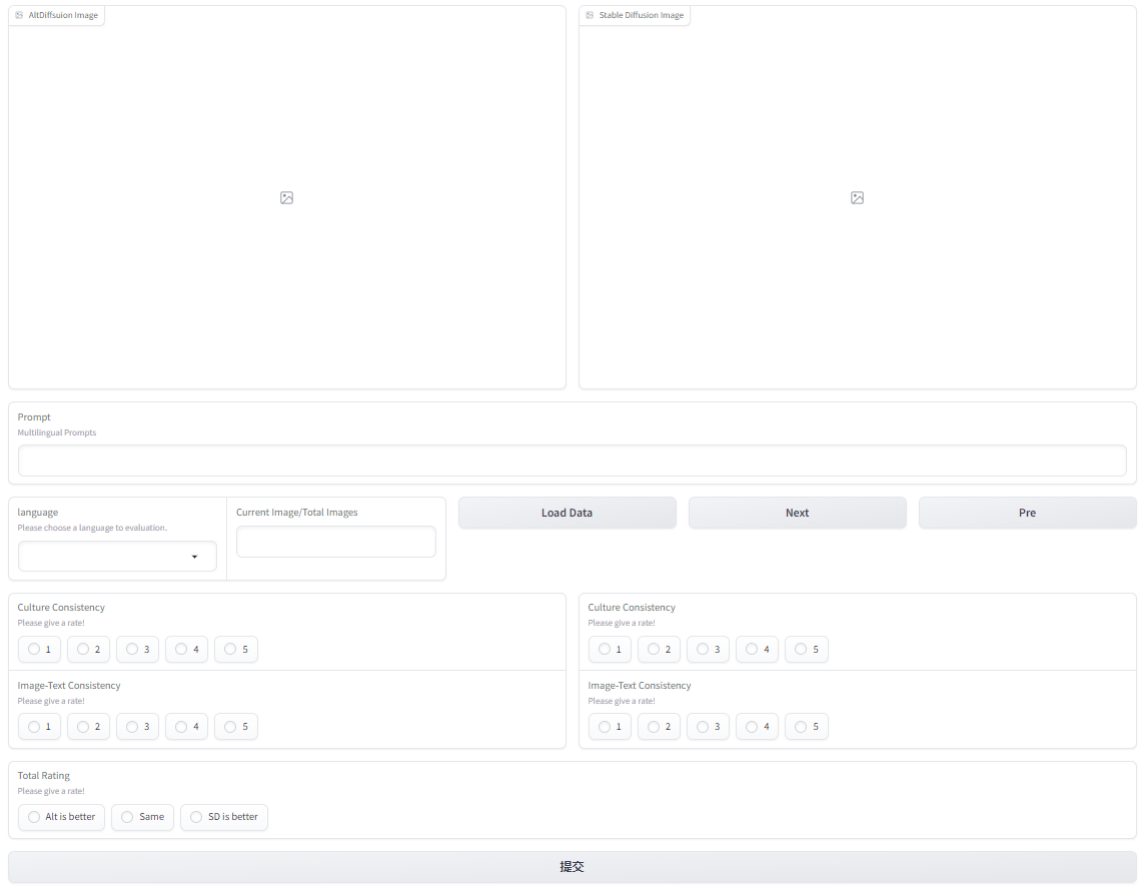
Task: Rate left Culture Consistency as 1
Action: pos(39,649)
